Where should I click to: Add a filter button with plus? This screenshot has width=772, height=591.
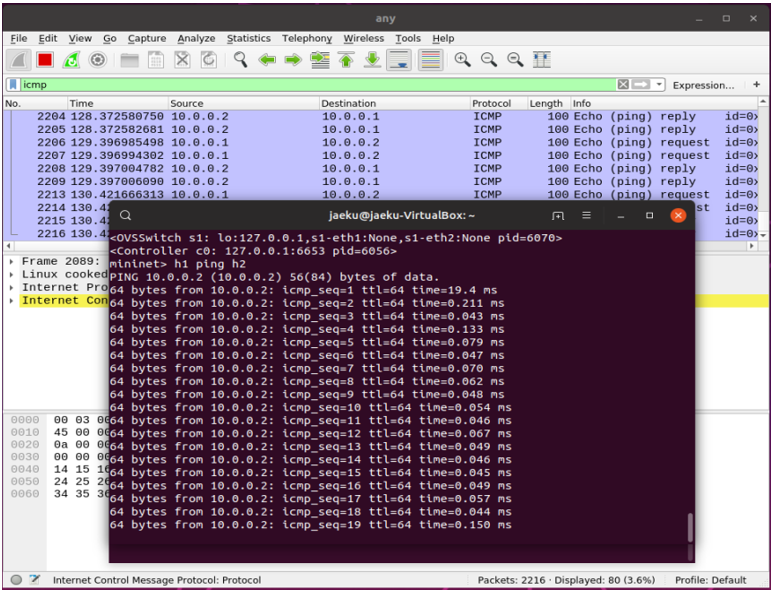[757, 85]
